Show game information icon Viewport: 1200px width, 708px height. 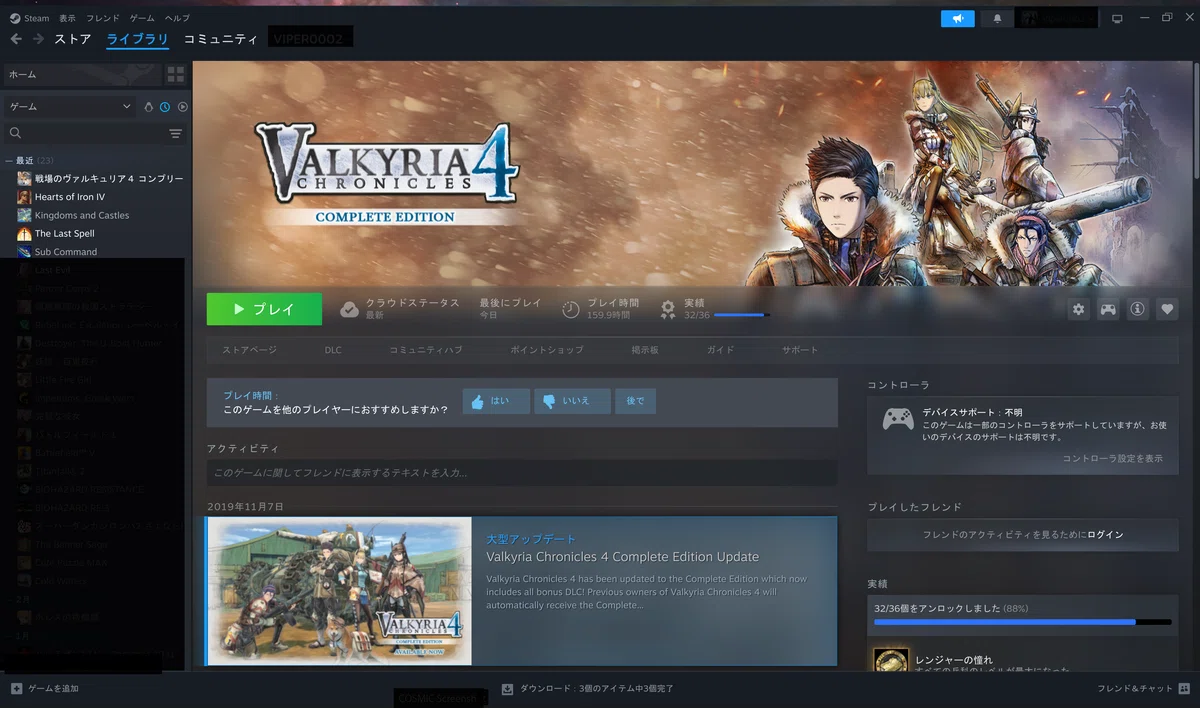(1137, 310)
